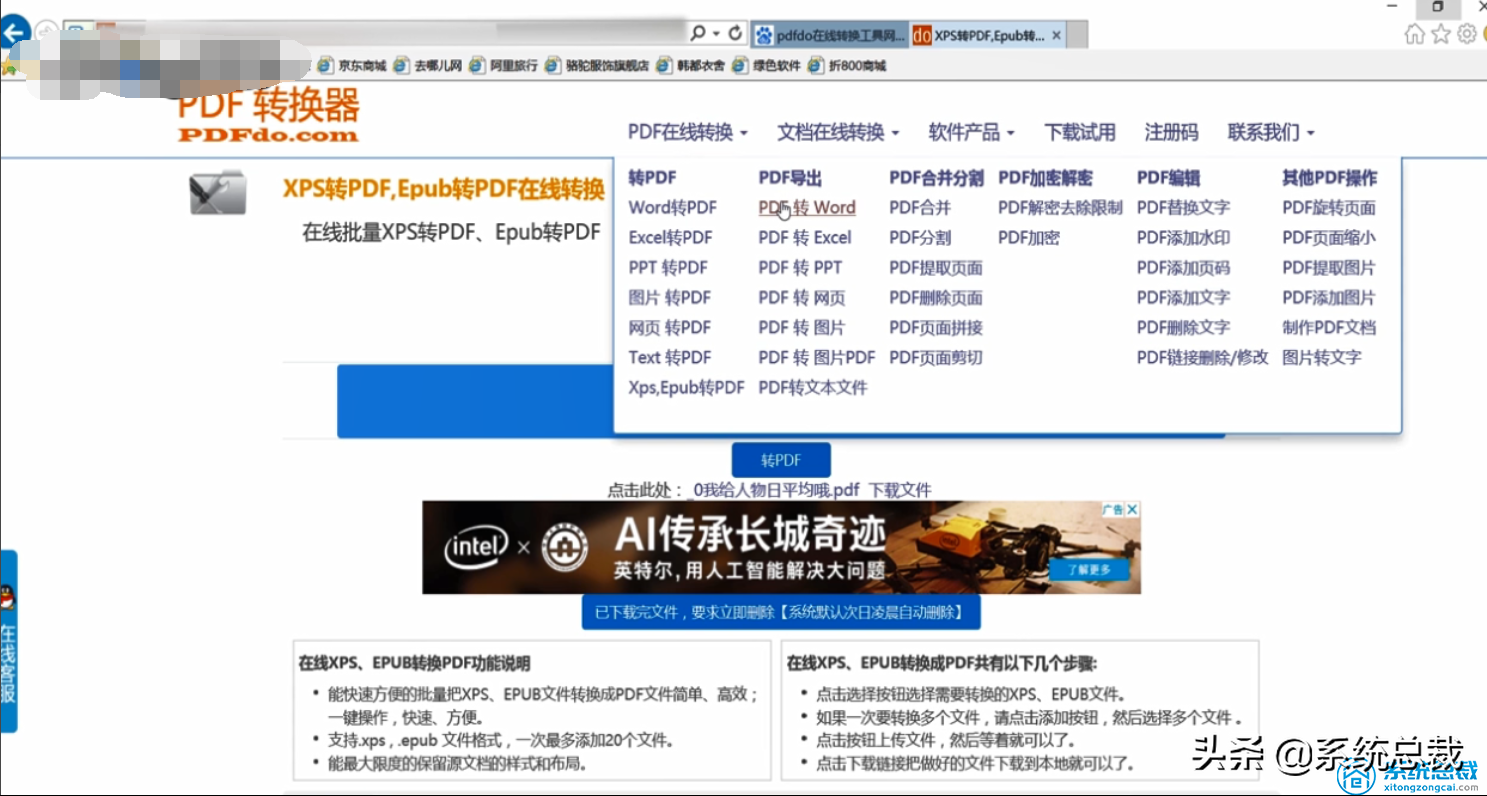Click the 已下载完文件，要求立即删除 button

click(781, 612)
